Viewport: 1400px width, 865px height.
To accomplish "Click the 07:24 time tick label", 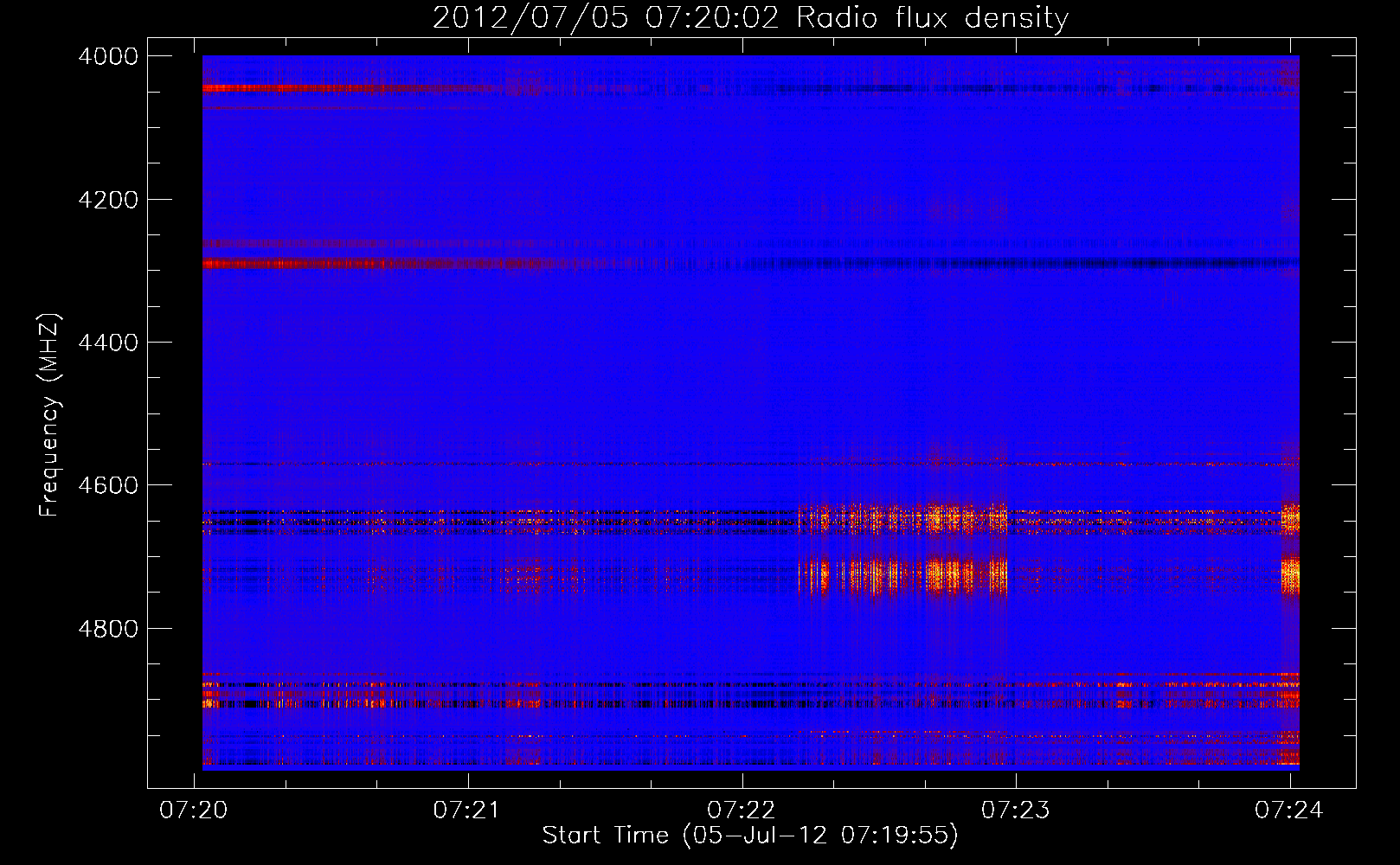I will point(1289,810).
